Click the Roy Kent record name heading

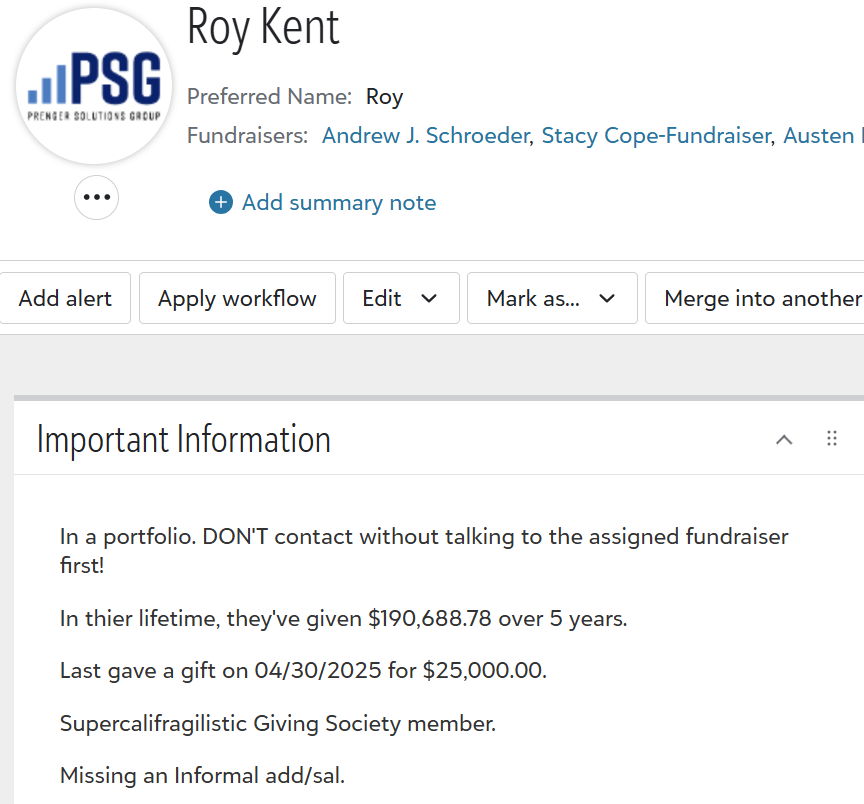263,27
